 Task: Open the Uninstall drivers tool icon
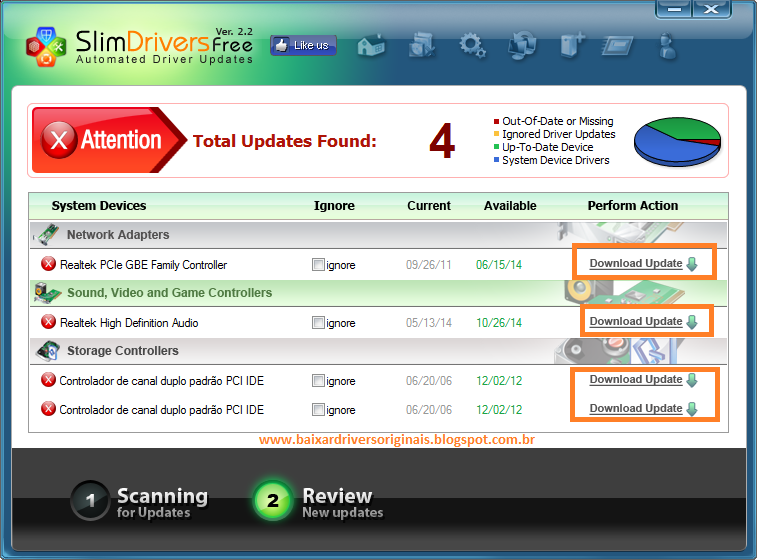coord(422,46)
